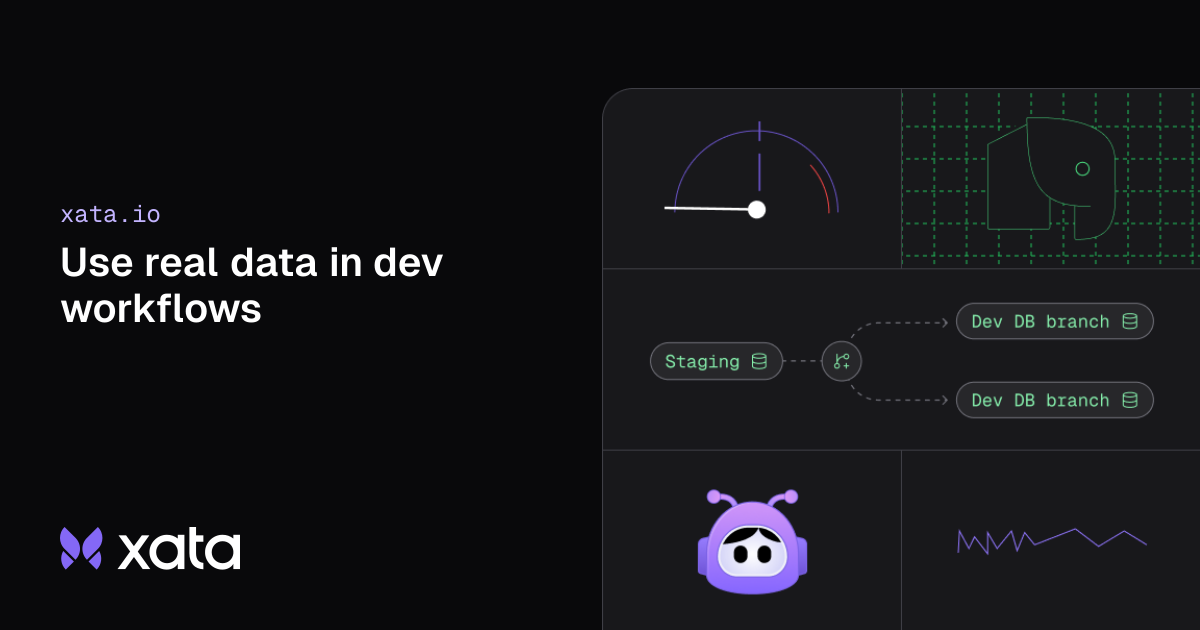Click the purple sparkline chart
This screenshot has width=1200, height=630.
pos(1052,540)
